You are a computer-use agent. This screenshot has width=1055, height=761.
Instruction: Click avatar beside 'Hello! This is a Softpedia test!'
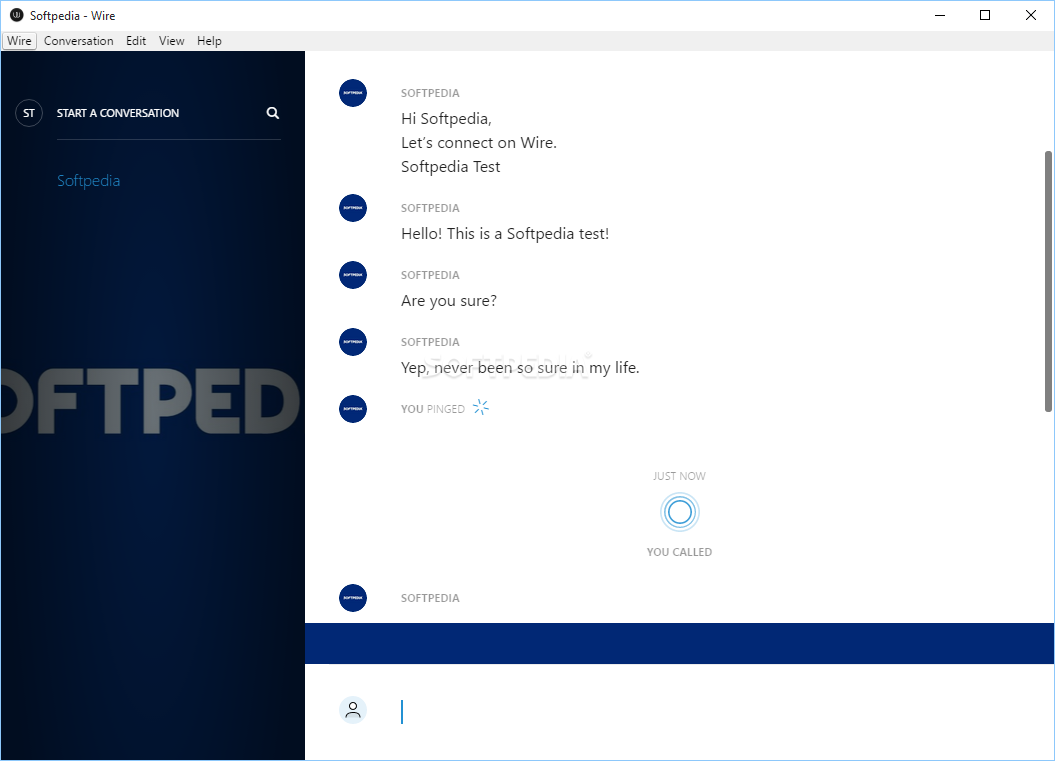point(353,208)
